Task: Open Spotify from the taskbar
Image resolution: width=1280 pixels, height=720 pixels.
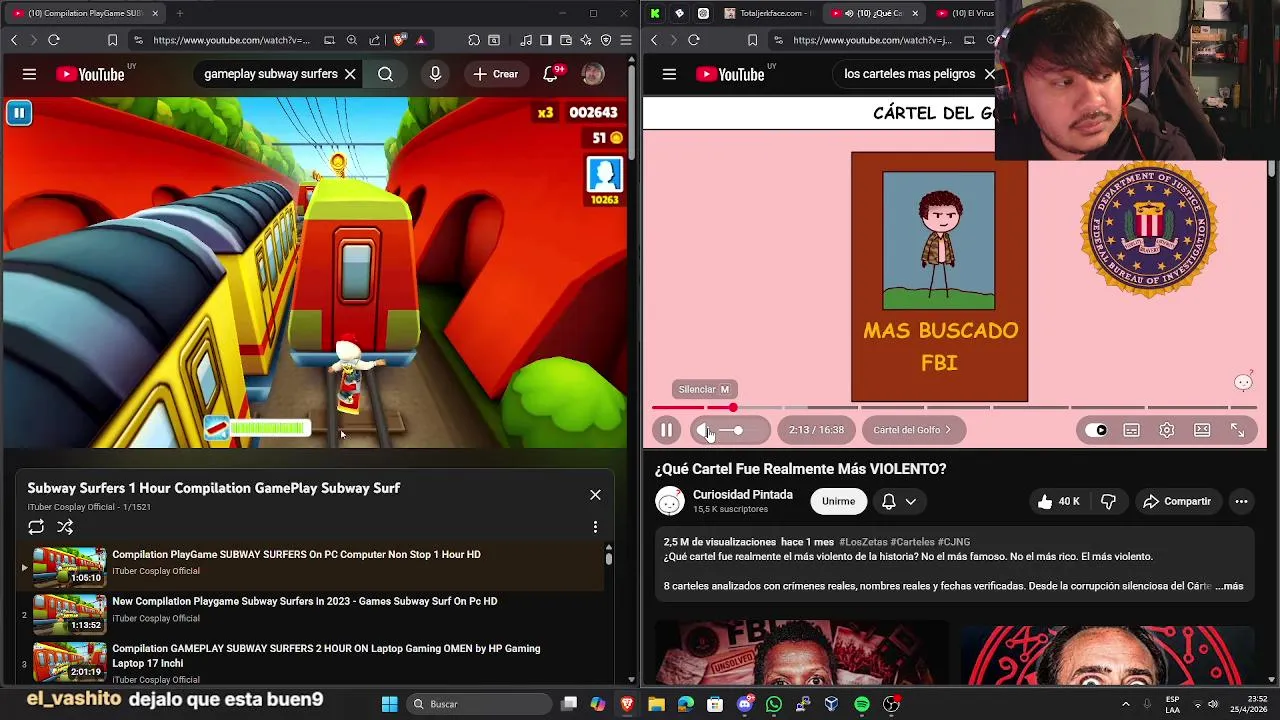Action: point(861,704)
